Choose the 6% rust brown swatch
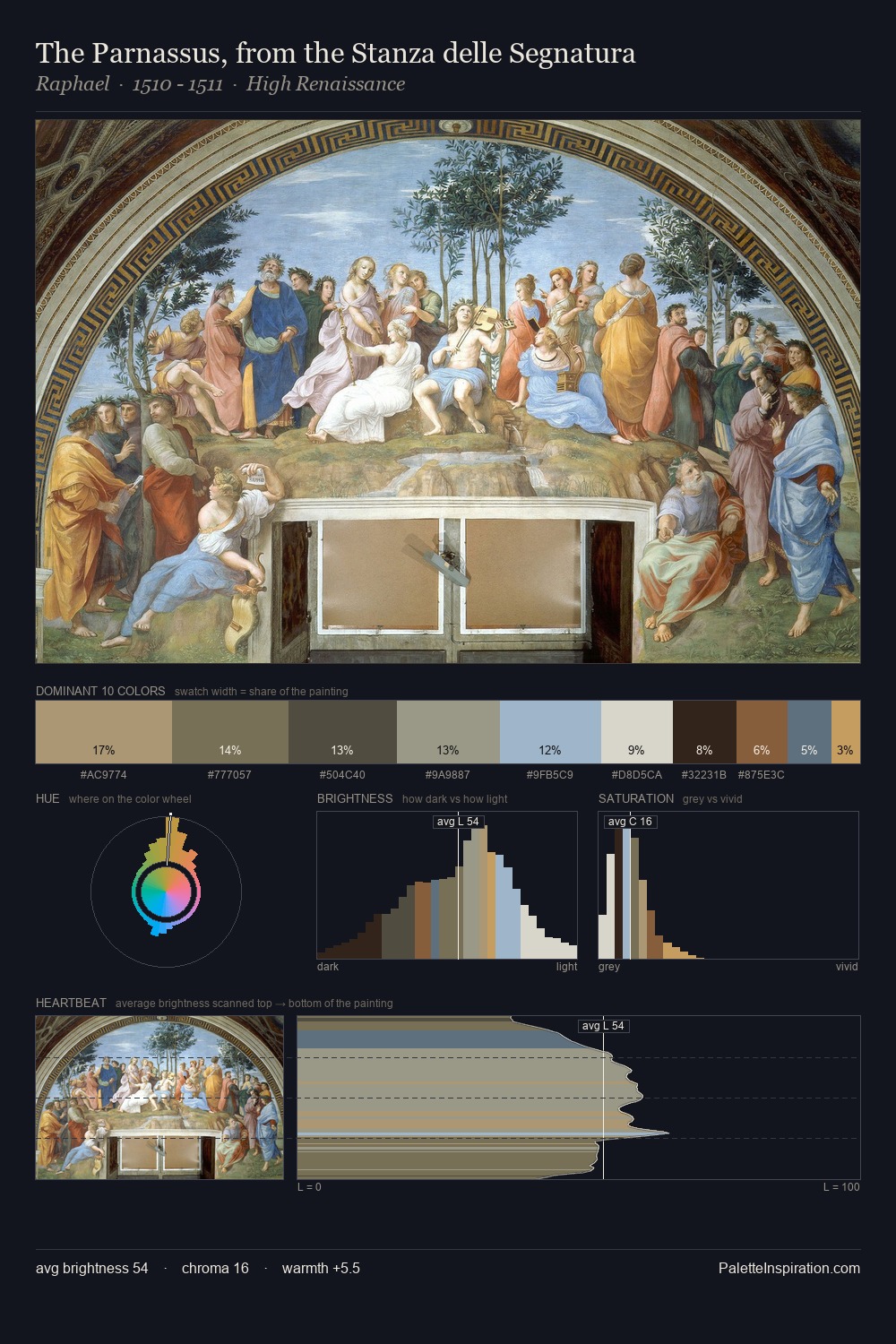The width and height of the screenshot is (896, 1344). (x=762, y=732)
